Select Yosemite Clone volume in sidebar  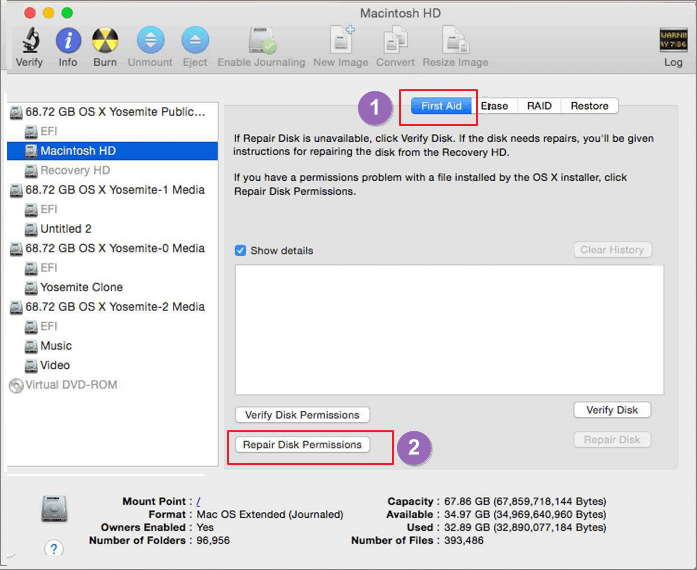click(x=81, y=287)
